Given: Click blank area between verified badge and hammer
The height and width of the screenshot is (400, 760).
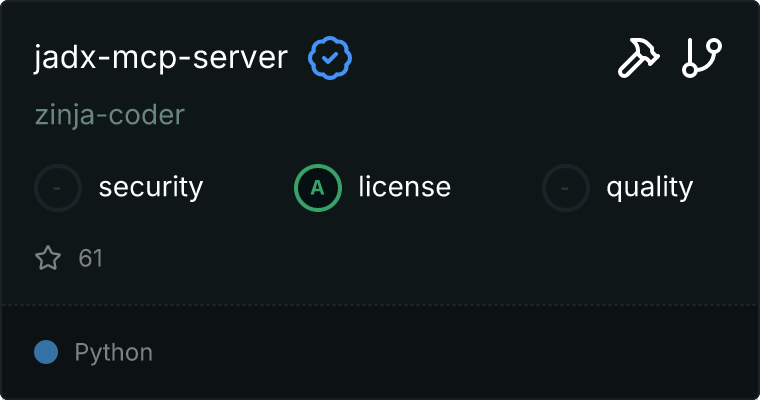Looking at the screenshot, I should pos(480,59).
